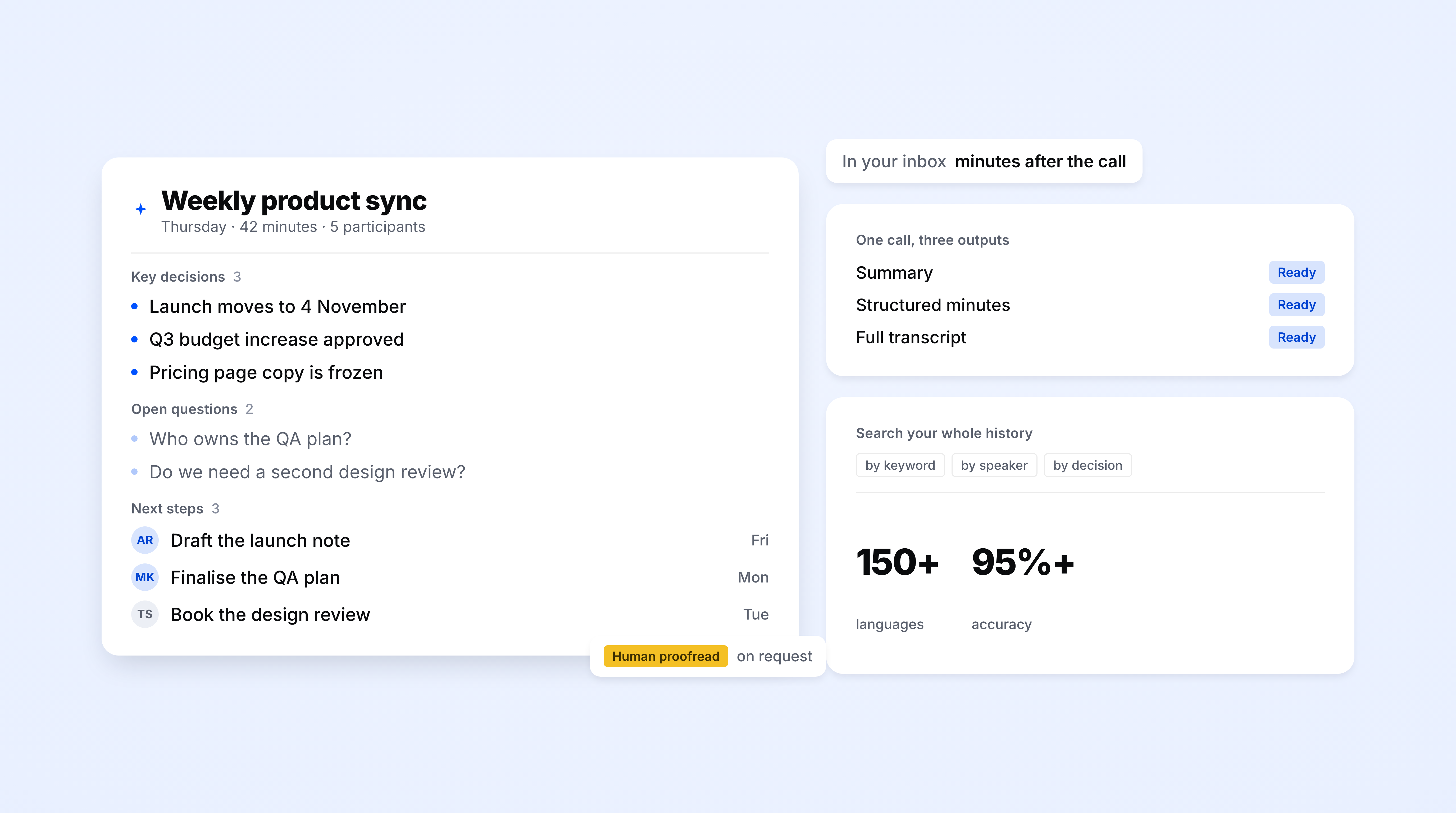Click the minutes after the call text
This screenshot has height=813, width=1456.
[x=1041, y=161]
